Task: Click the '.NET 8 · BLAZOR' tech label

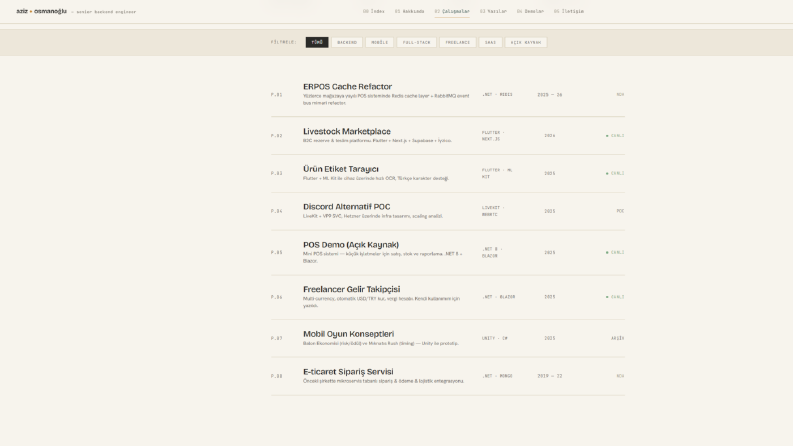Action: click(492, 252)
